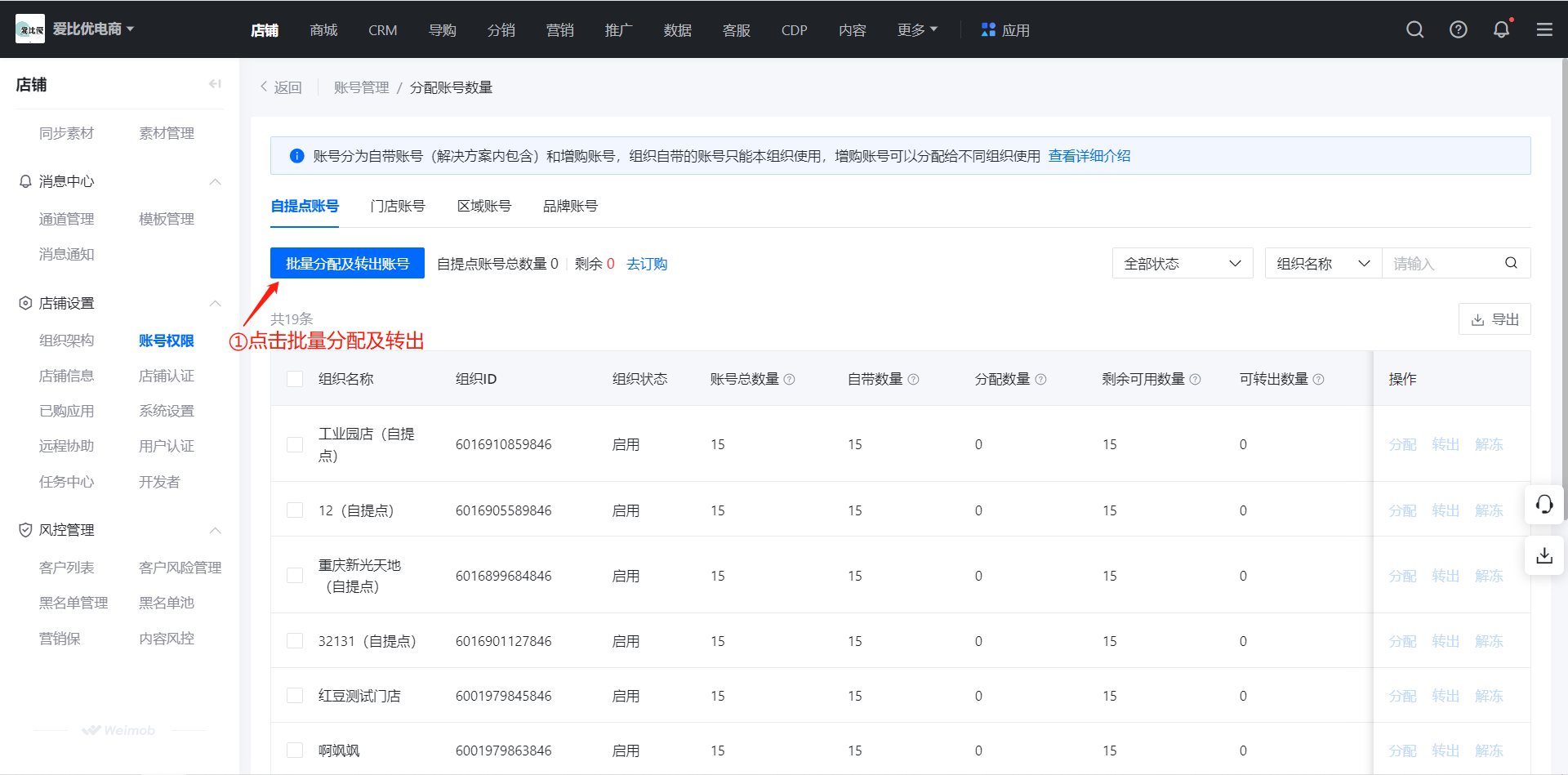1568x775 pixels.
Task: Toggle the select-all header checkbox
Action: pyautogui.click(x=295, y=379)
